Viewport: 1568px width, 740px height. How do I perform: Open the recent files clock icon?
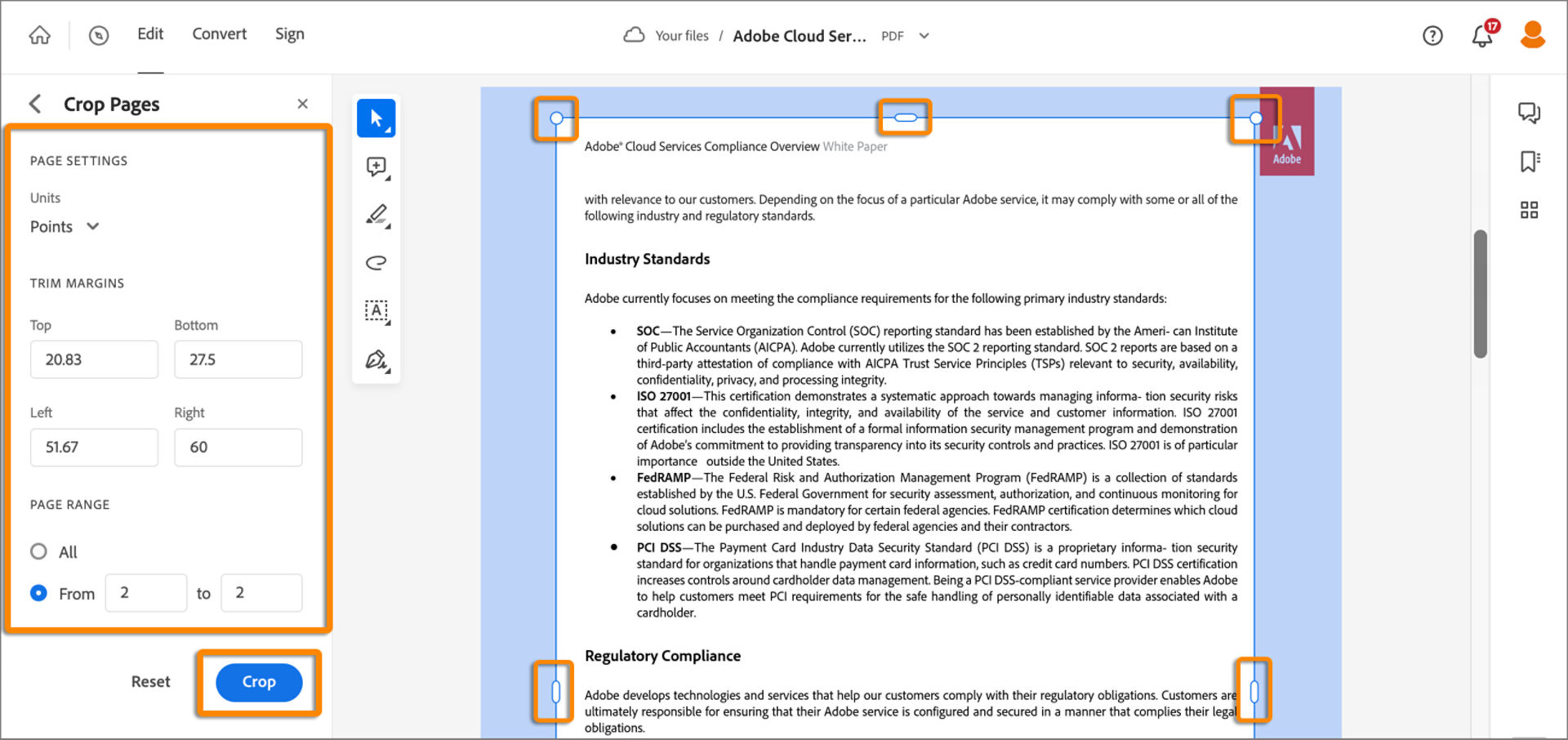99,35
